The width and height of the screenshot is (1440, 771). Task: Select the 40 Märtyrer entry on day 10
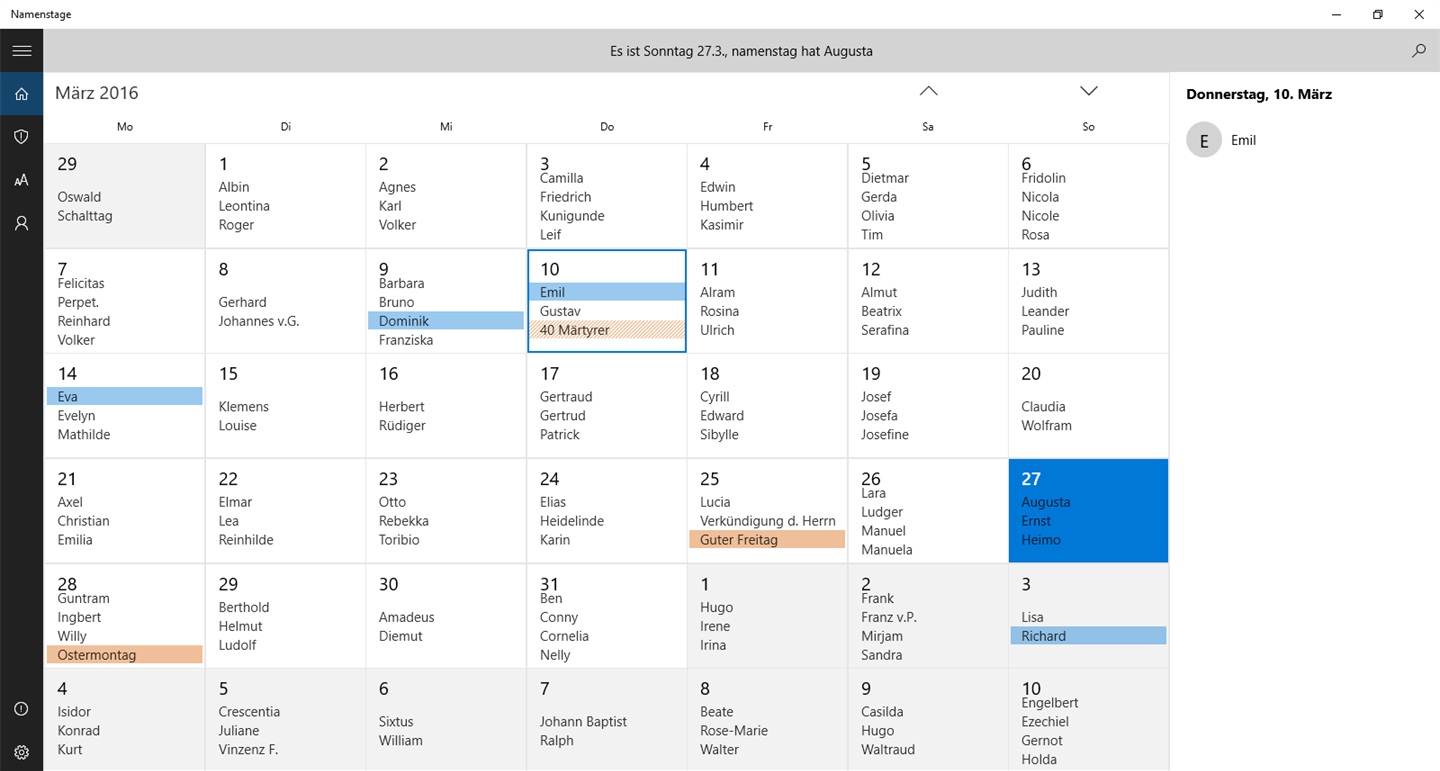click(607, 330)
